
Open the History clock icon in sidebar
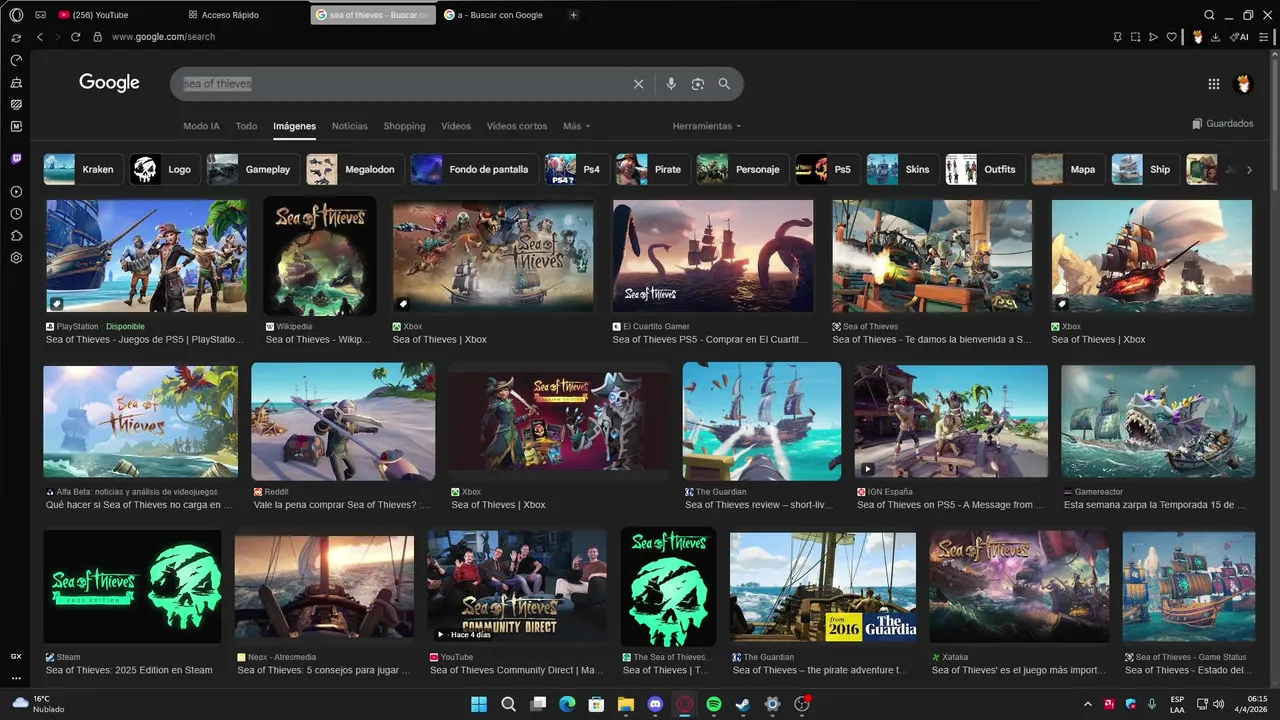pos(16,214)
